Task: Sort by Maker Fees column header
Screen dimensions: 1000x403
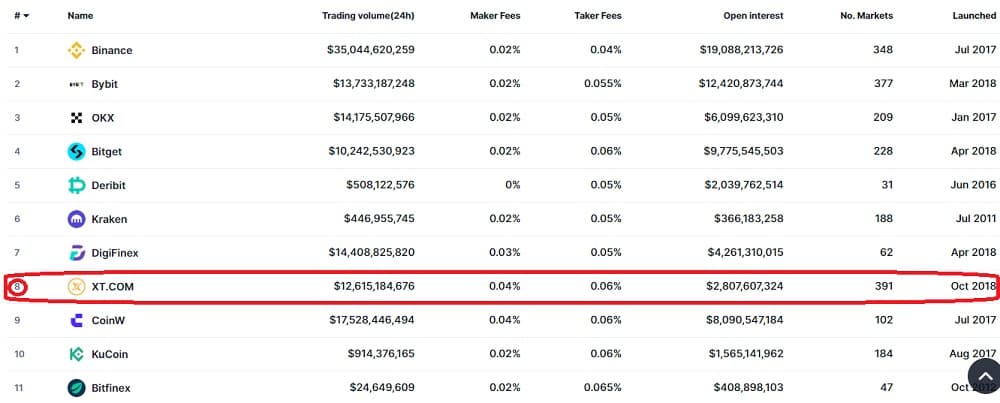Action: coord(495,16)
